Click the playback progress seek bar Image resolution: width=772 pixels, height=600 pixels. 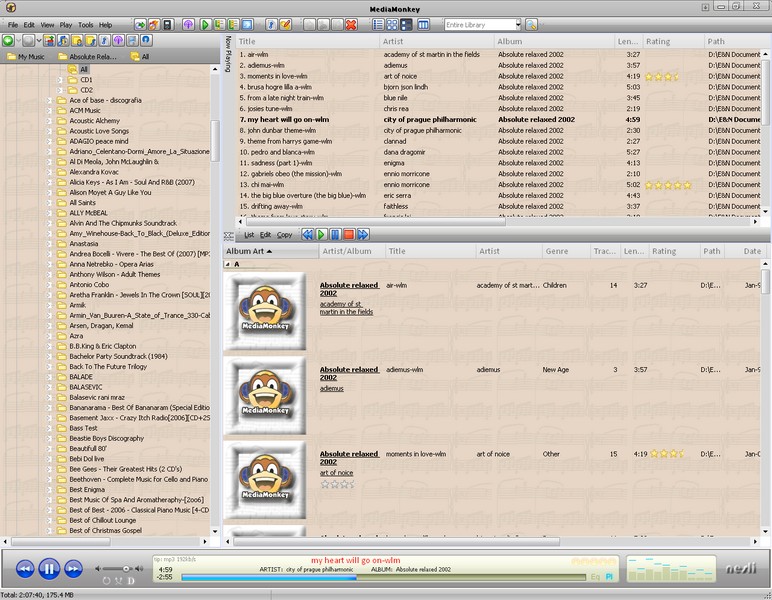384,577
